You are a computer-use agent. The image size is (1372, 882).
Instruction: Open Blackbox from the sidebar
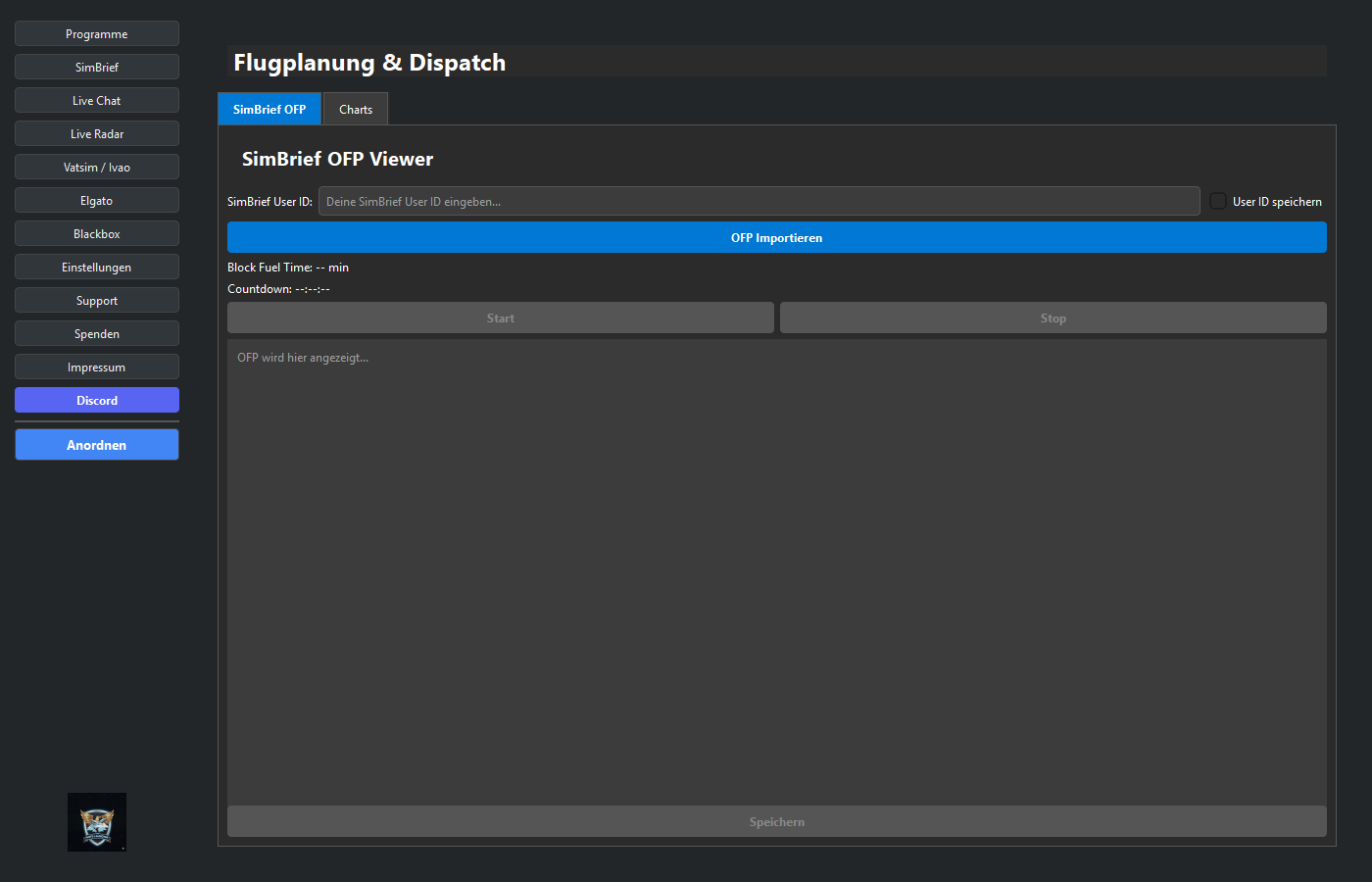click(x=97, y=234)
